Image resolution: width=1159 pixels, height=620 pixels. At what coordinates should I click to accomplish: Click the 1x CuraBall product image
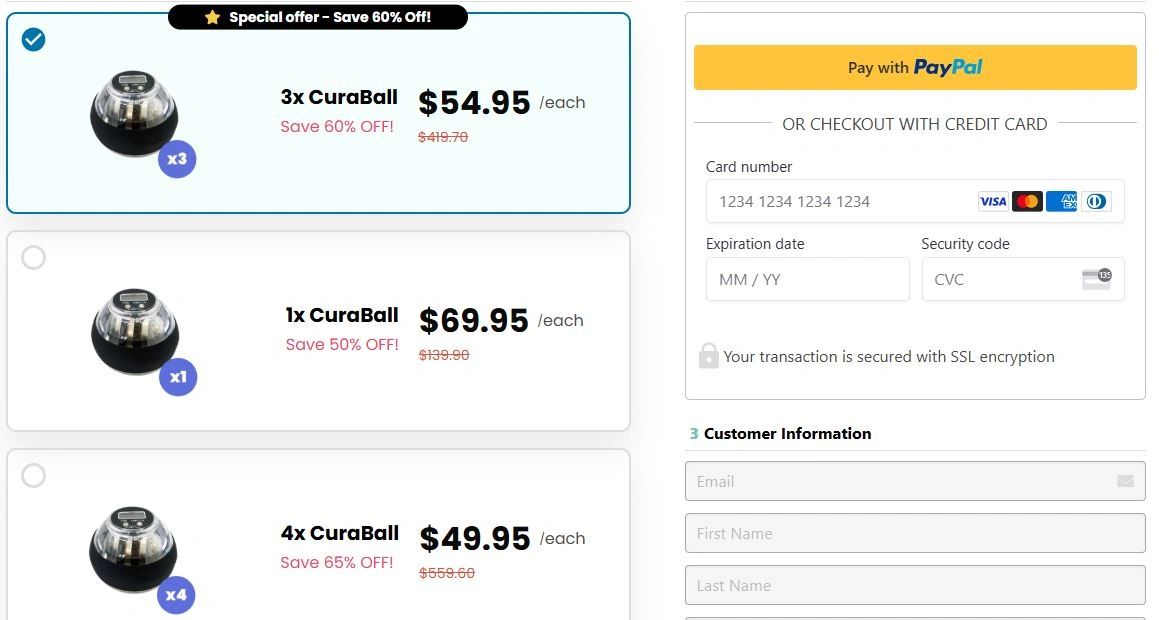134,332
